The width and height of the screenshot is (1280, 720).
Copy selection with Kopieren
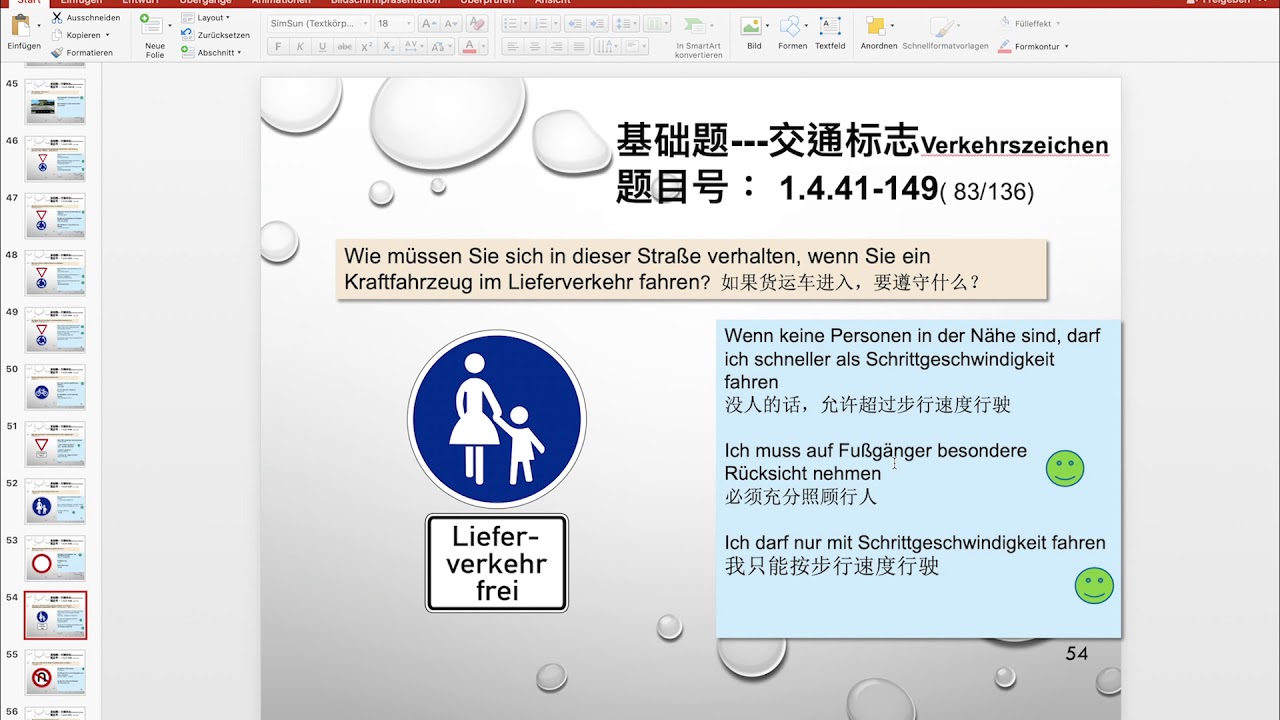point(77,35)
